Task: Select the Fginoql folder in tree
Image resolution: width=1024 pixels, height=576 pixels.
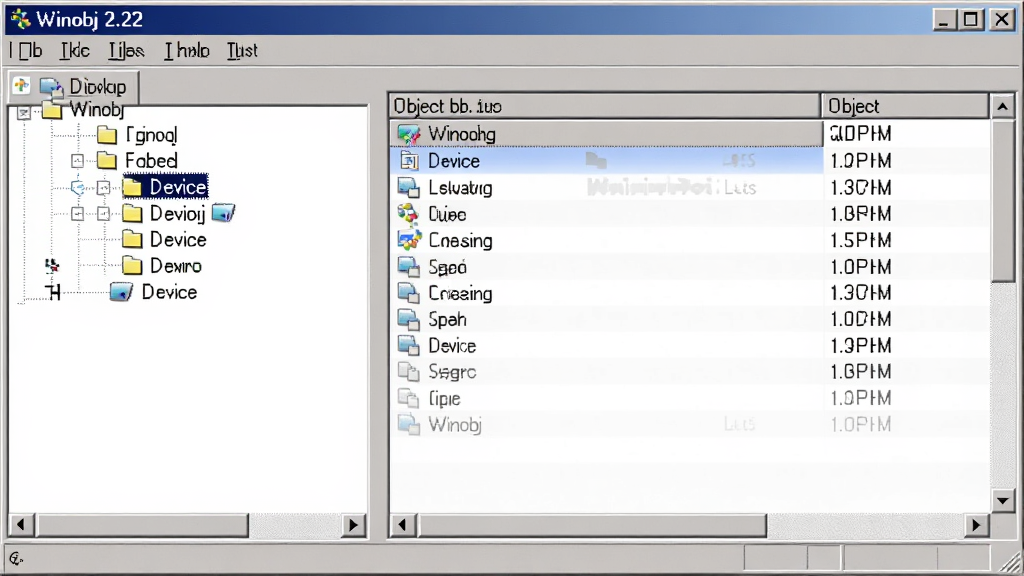Action: (x=151, y=135)
